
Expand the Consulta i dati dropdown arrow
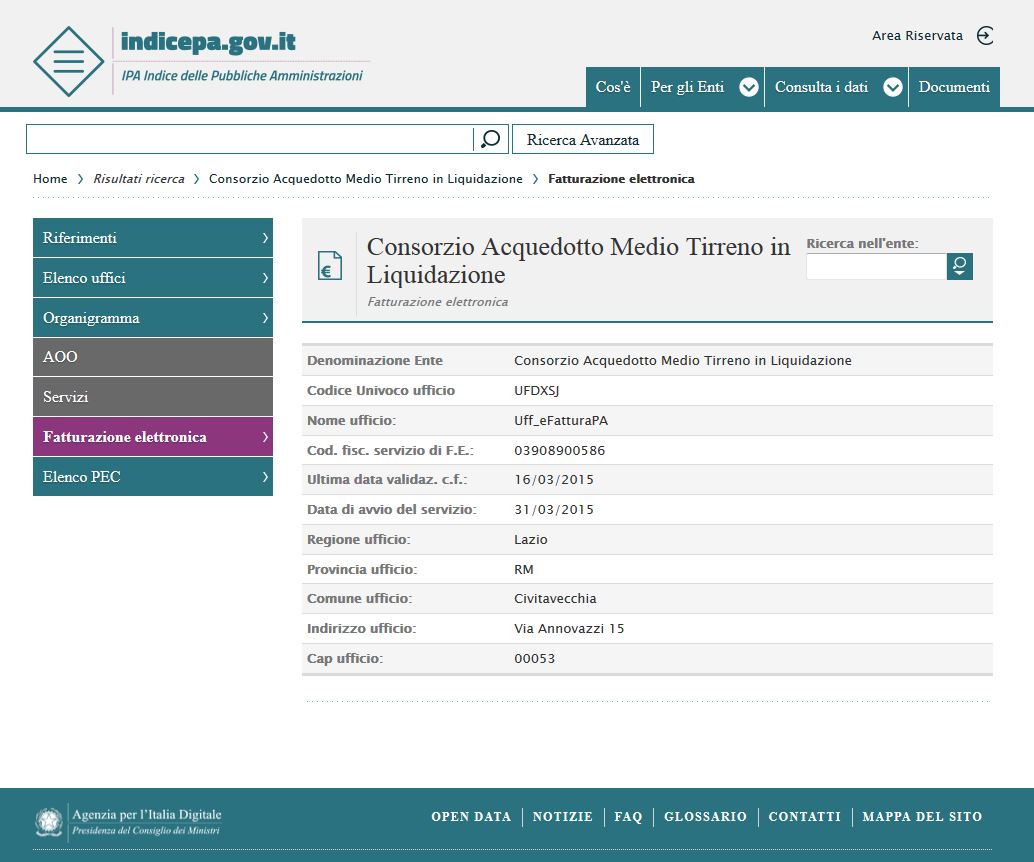point(892,87)
